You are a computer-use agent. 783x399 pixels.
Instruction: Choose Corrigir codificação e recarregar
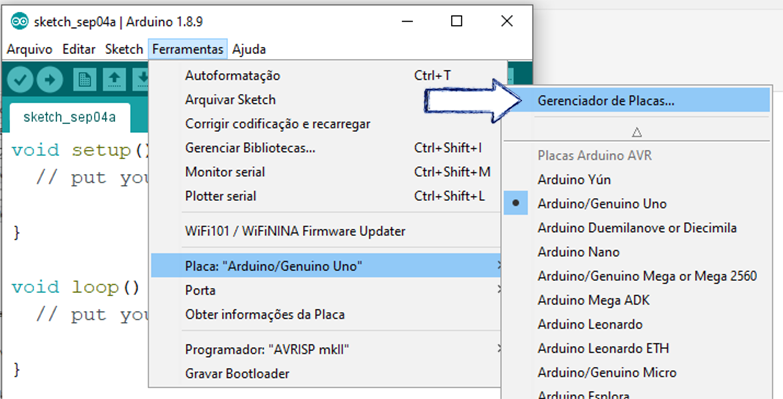pos(326,123)
